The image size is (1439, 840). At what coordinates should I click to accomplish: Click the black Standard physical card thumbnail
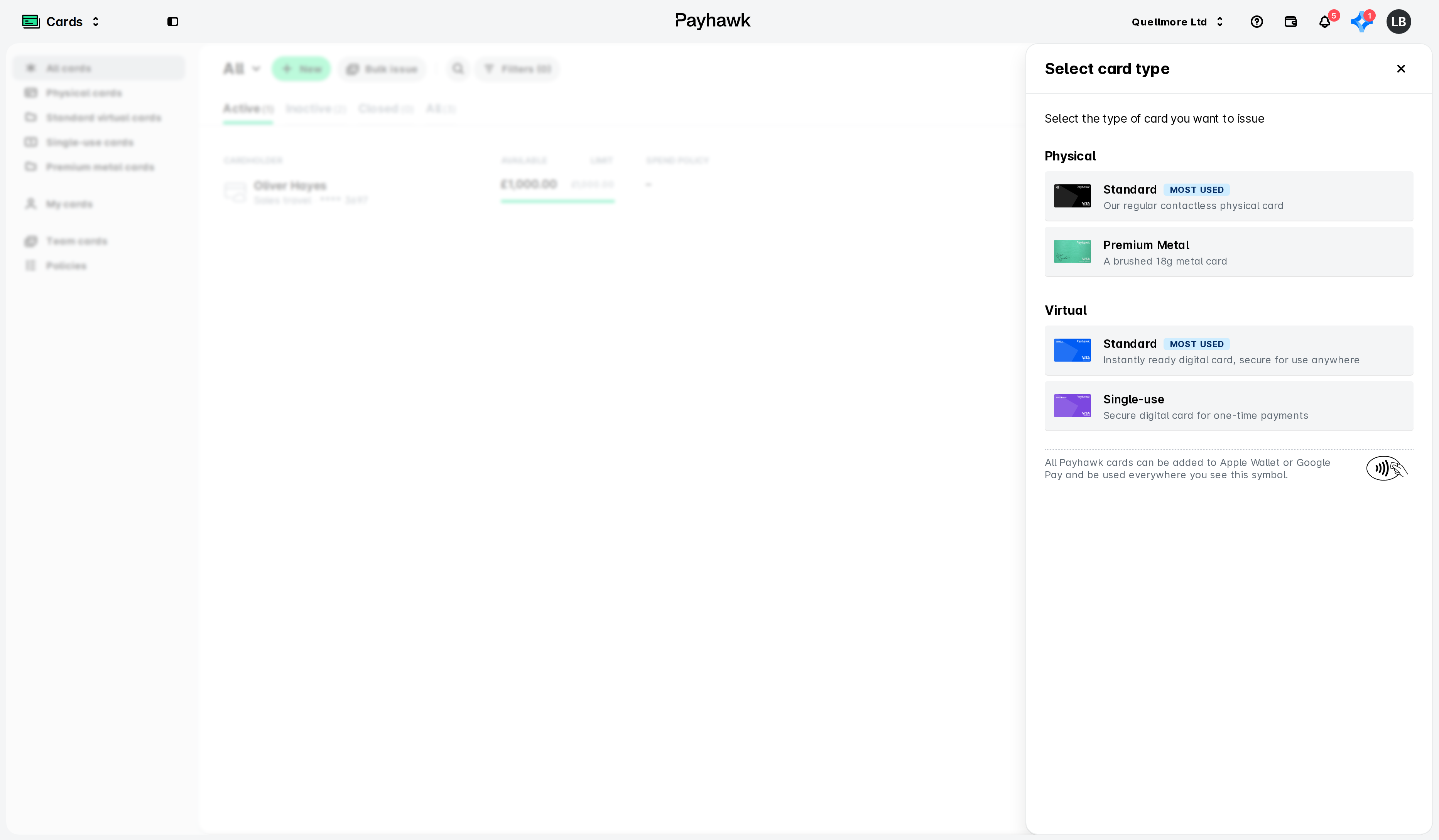pos(1072,196)
